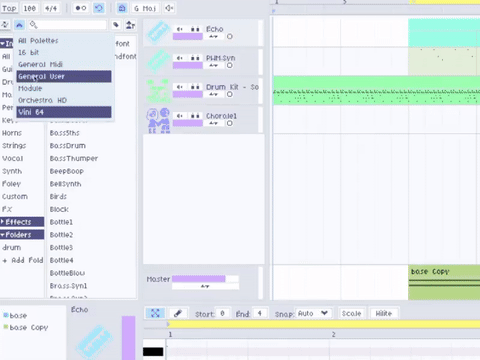Select the Synth category
This screenshot has height=360, width=480.
[x=12, y=171]
